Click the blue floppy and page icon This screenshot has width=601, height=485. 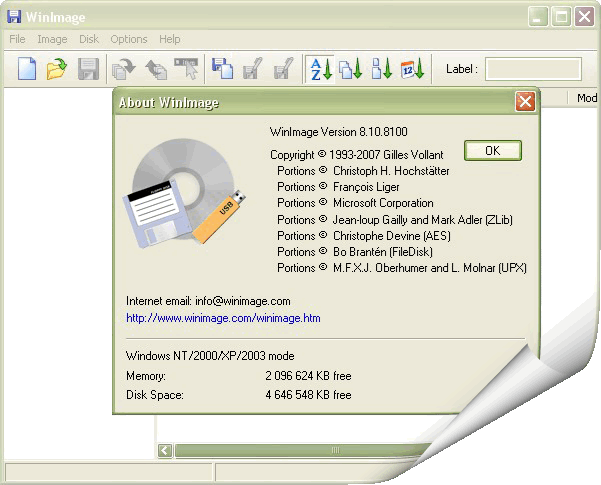pos(222,69)
